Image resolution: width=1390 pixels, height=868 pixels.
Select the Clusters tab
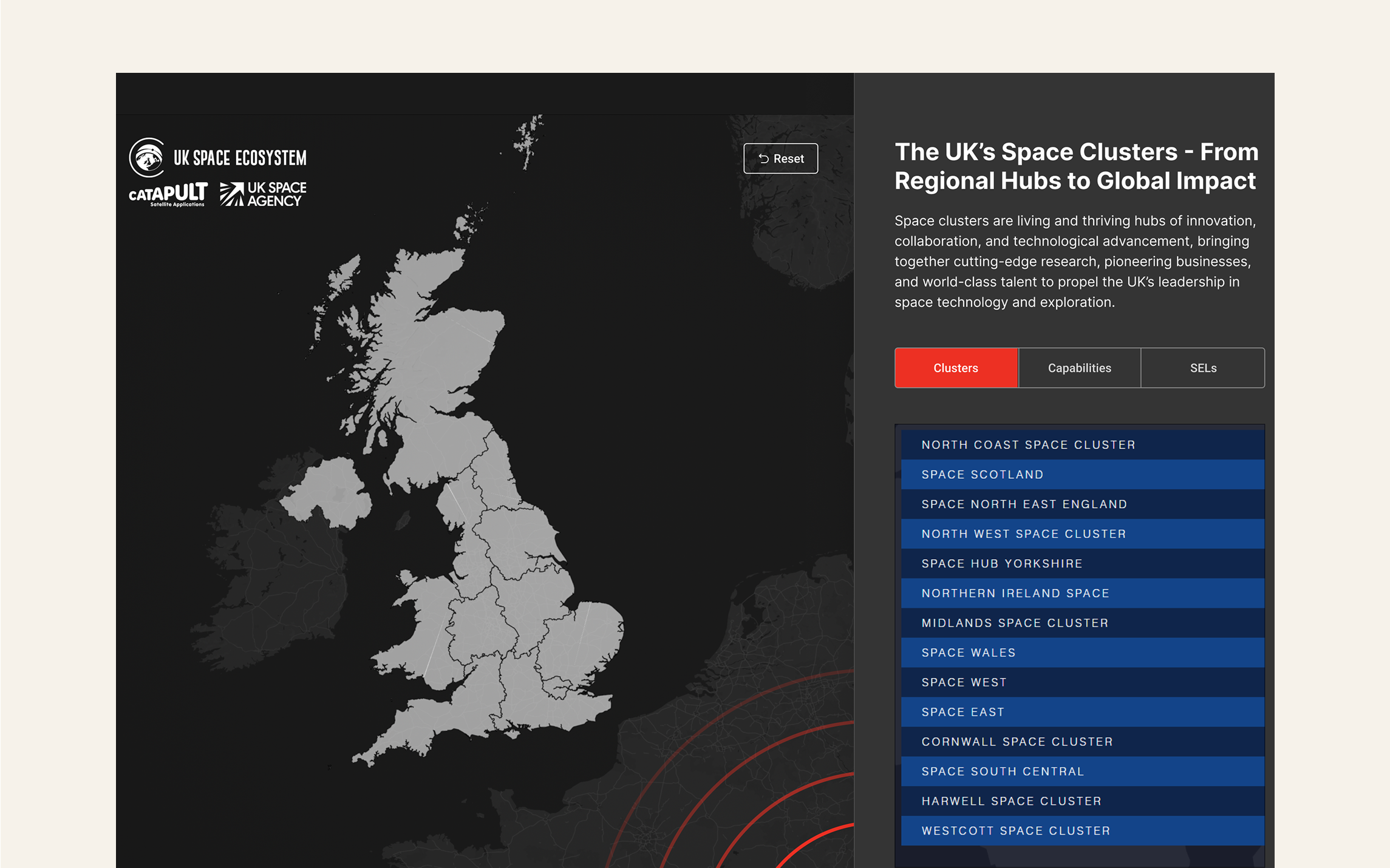(955, 368)
